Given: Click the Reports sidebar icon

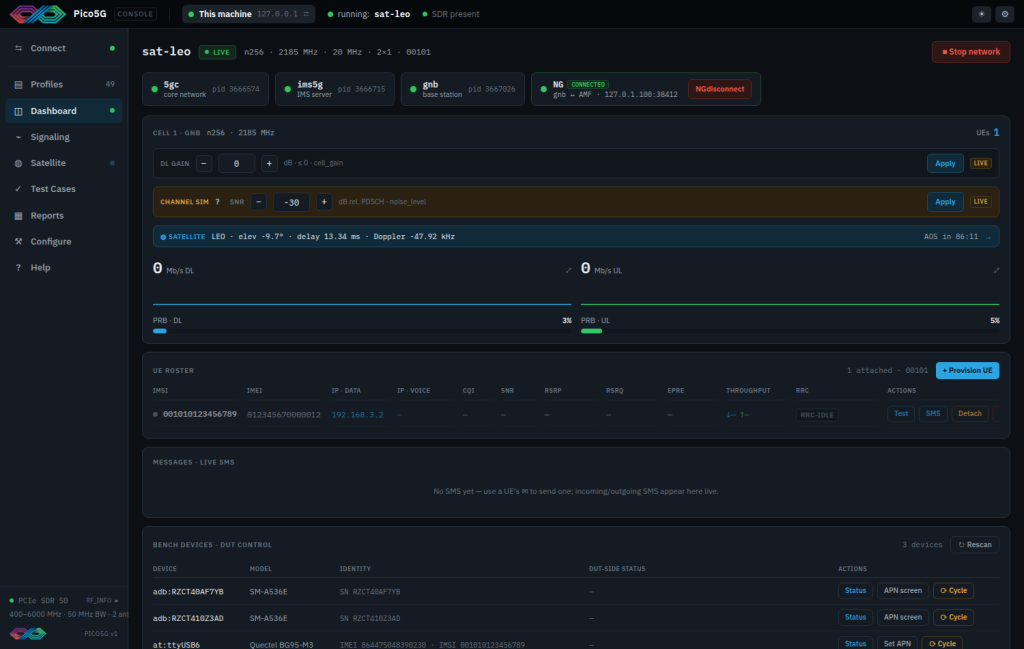Looking at the screenshot, I should pyautogui.click(x=18, y=215).
